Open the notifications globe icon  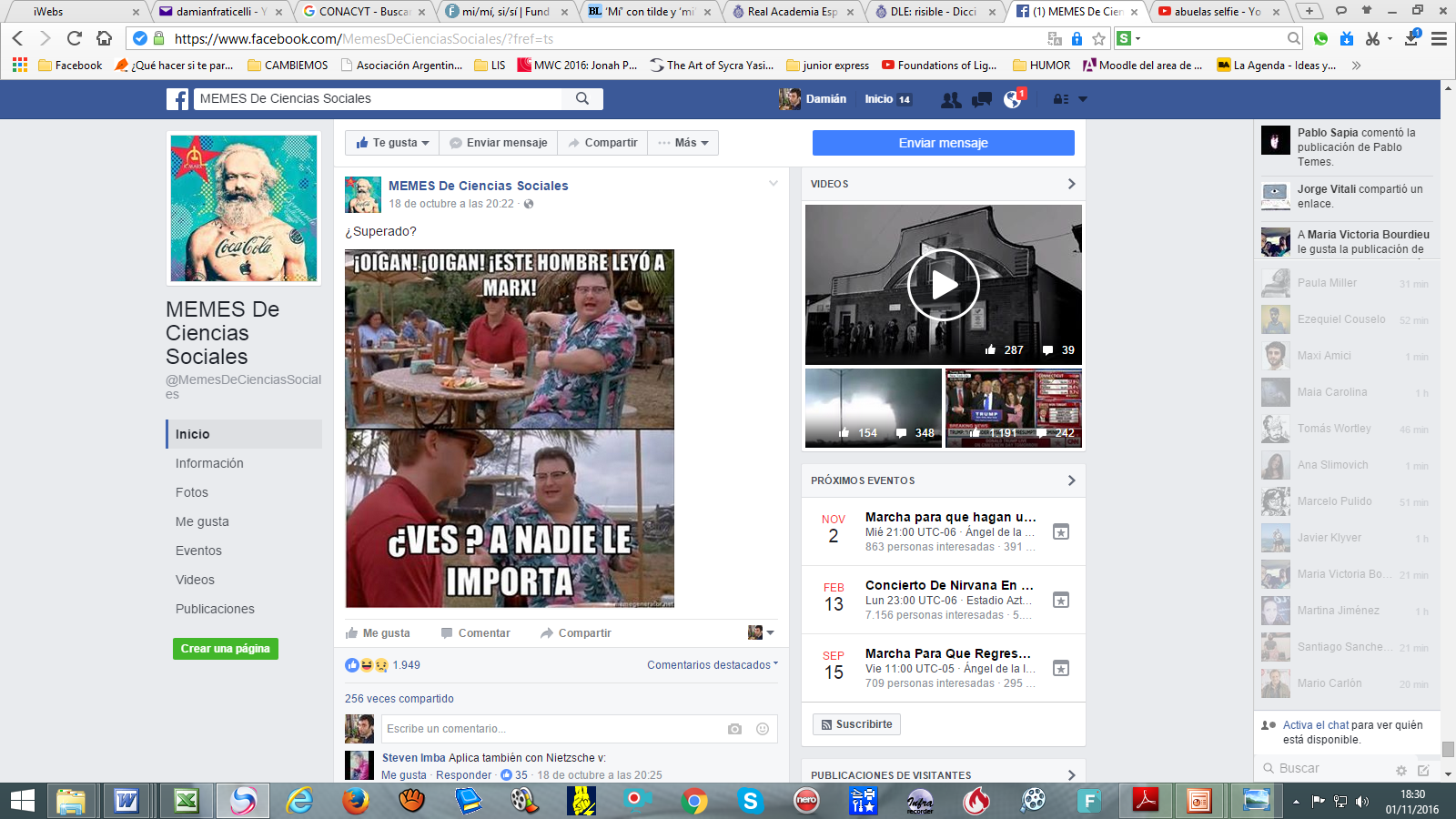[x=1013, y=99]
